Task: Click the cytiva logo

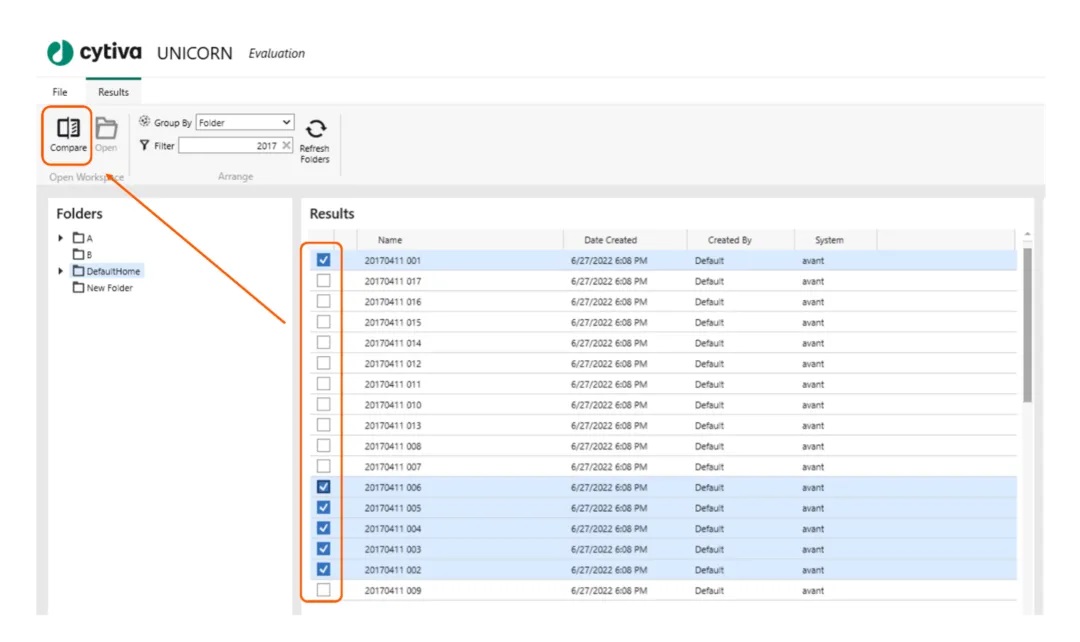Action: pyautogui.click(x=94, y=52)
